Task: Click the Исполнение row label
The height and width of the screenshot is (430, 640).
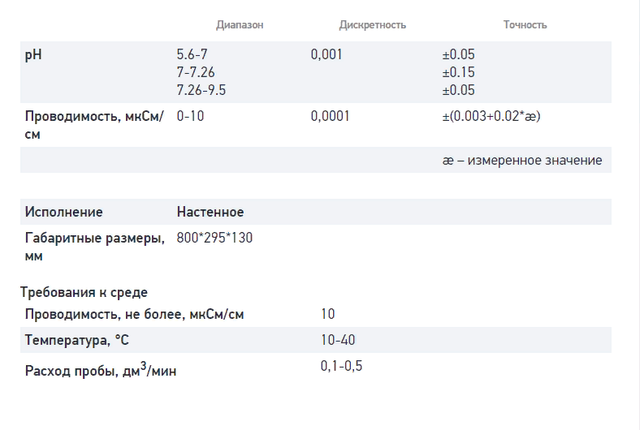Action: tap(64, 212)
